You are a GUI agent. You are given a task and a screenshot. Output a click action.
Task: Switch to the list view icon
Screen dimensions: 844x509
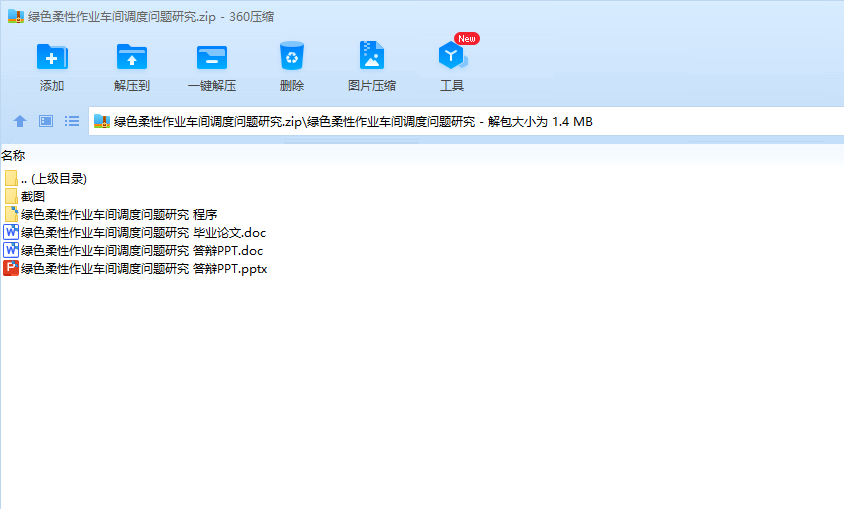(x=72, y=121)
